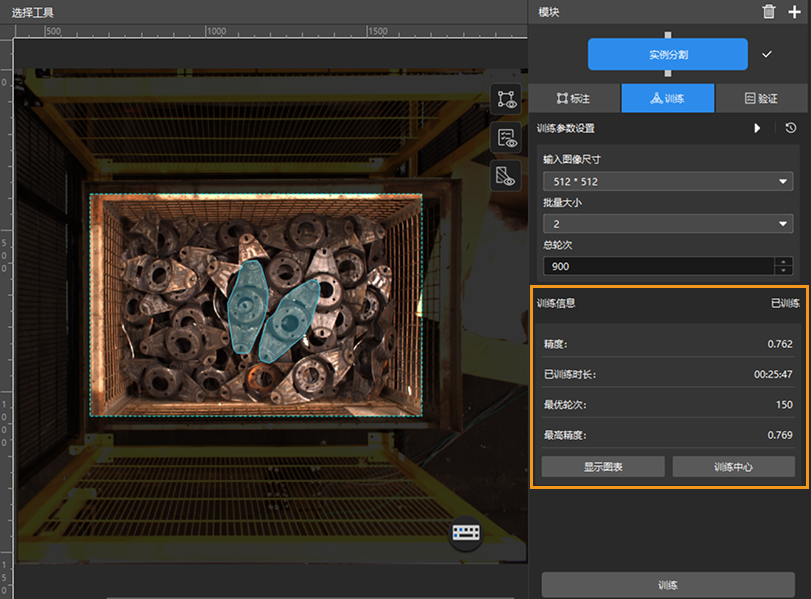Image resolution: width=811 pixels, height=599 pixels.
Task: Open the keyboard shortcuts button on canvas
Action: (465, 533)
